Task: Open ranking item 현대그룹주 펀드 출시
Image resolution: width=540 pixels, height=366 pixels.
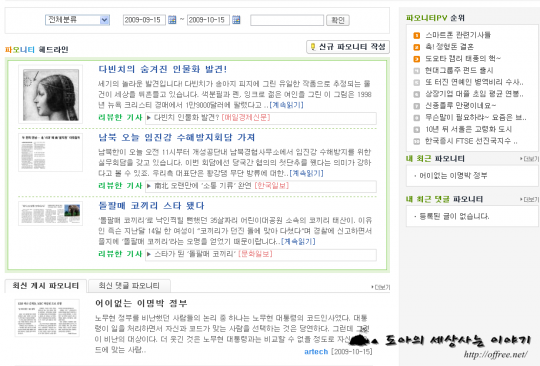Action: point(459,71)
